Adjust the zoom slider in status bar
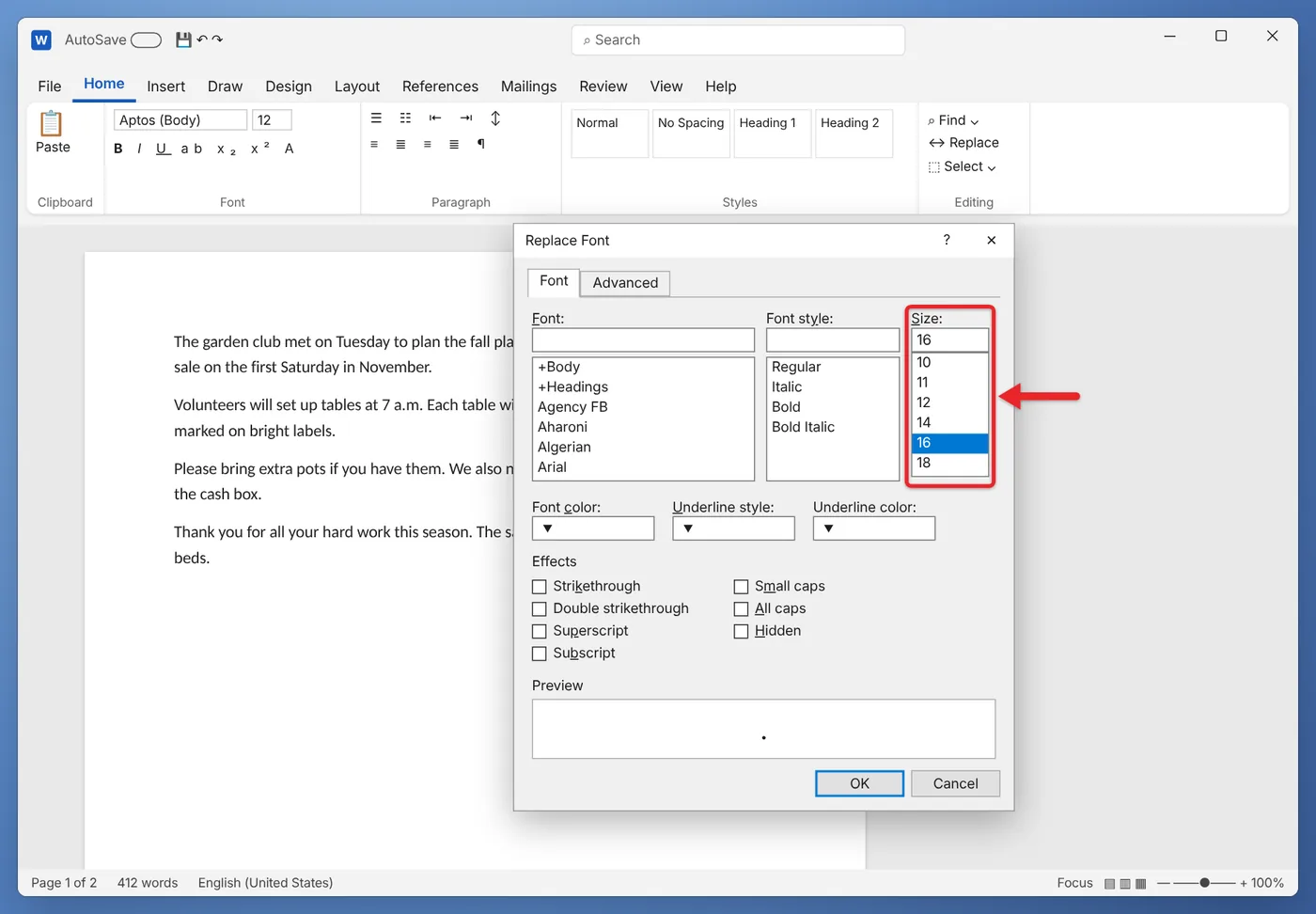Viewport: 1316px width, 914px height. (1204, 883)
